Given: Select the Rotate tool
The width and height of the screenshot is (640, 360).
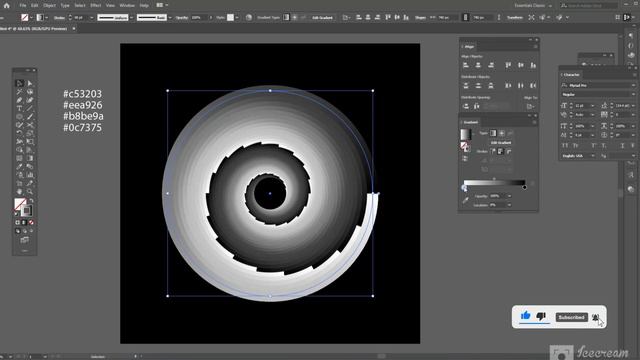Looking at the screenshot, I should [x=20, y=133].
